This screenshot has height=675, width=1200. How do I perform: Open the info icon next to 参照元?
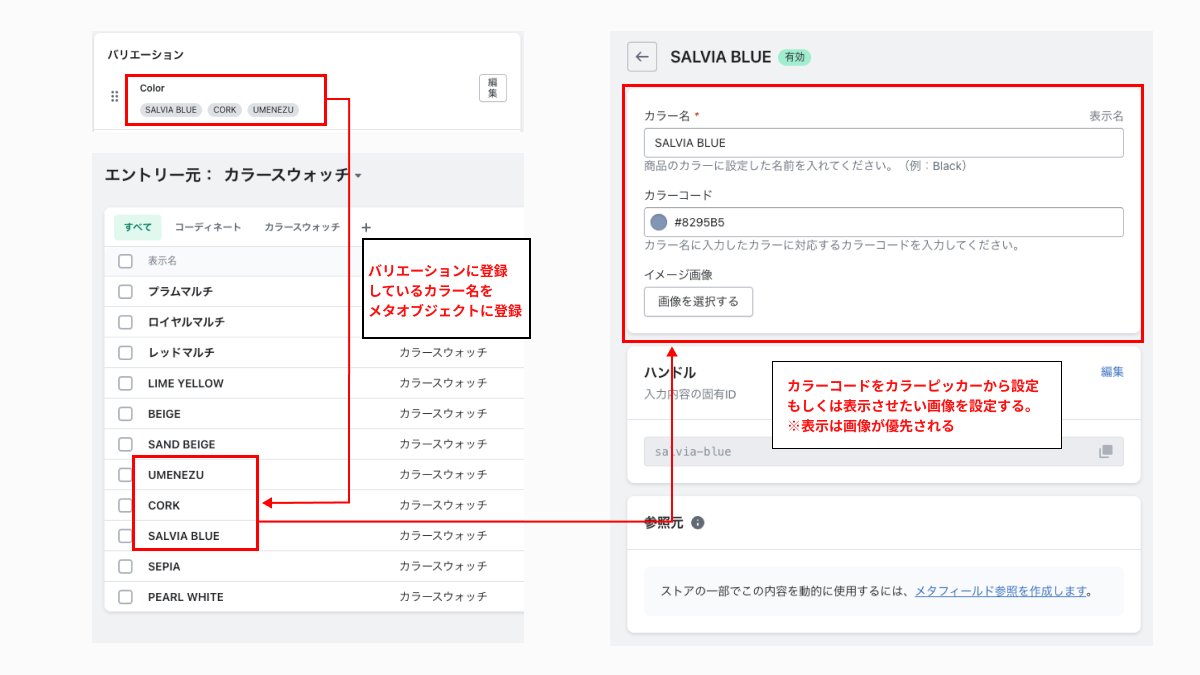coord(698,523)
